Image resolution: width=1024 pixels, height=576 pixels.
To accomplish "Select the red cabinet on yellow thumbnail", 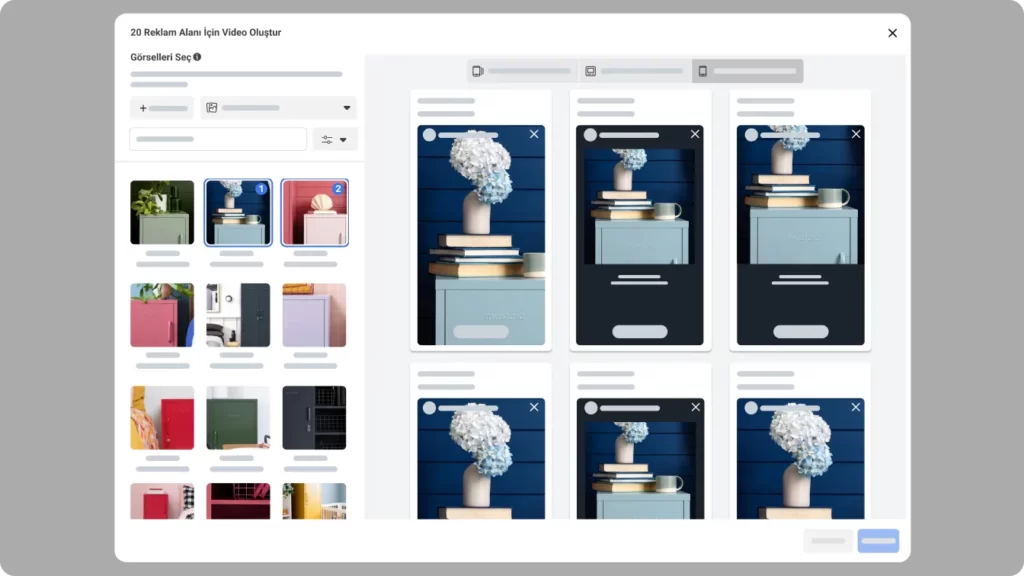I will pyautogui.click(x=162, y=417).
